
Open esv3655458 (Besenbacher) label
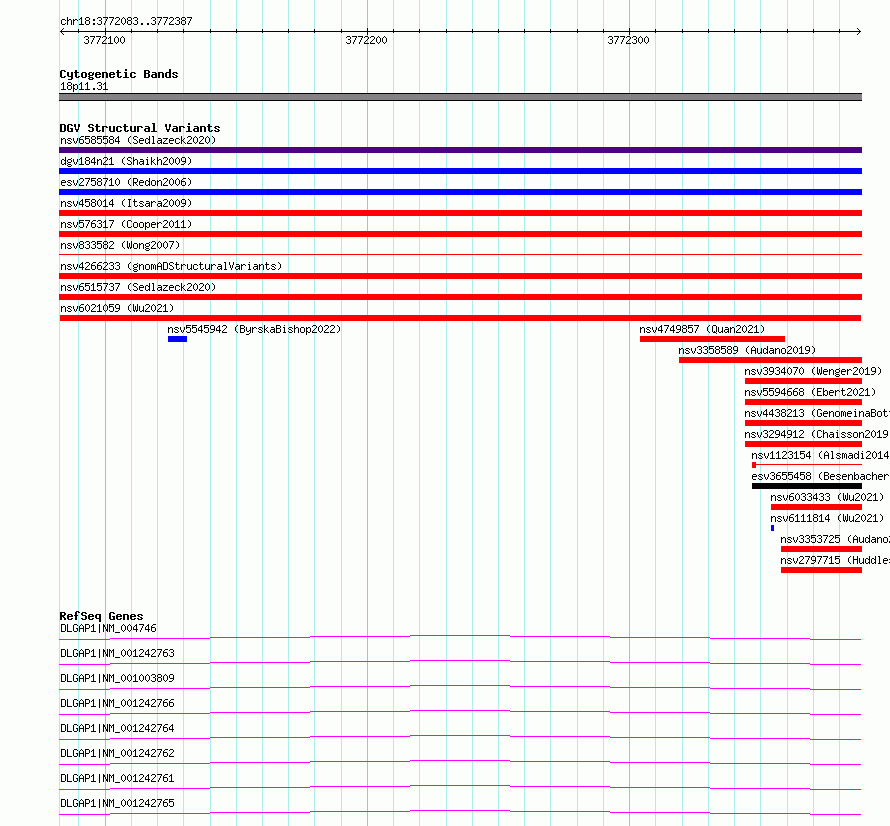click(x=820, y=476)
